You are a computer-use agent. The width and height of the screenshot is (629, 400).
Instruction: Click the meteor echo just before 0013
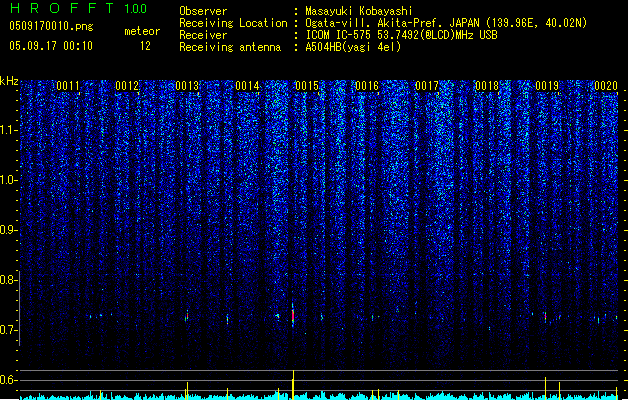point(187,317)
